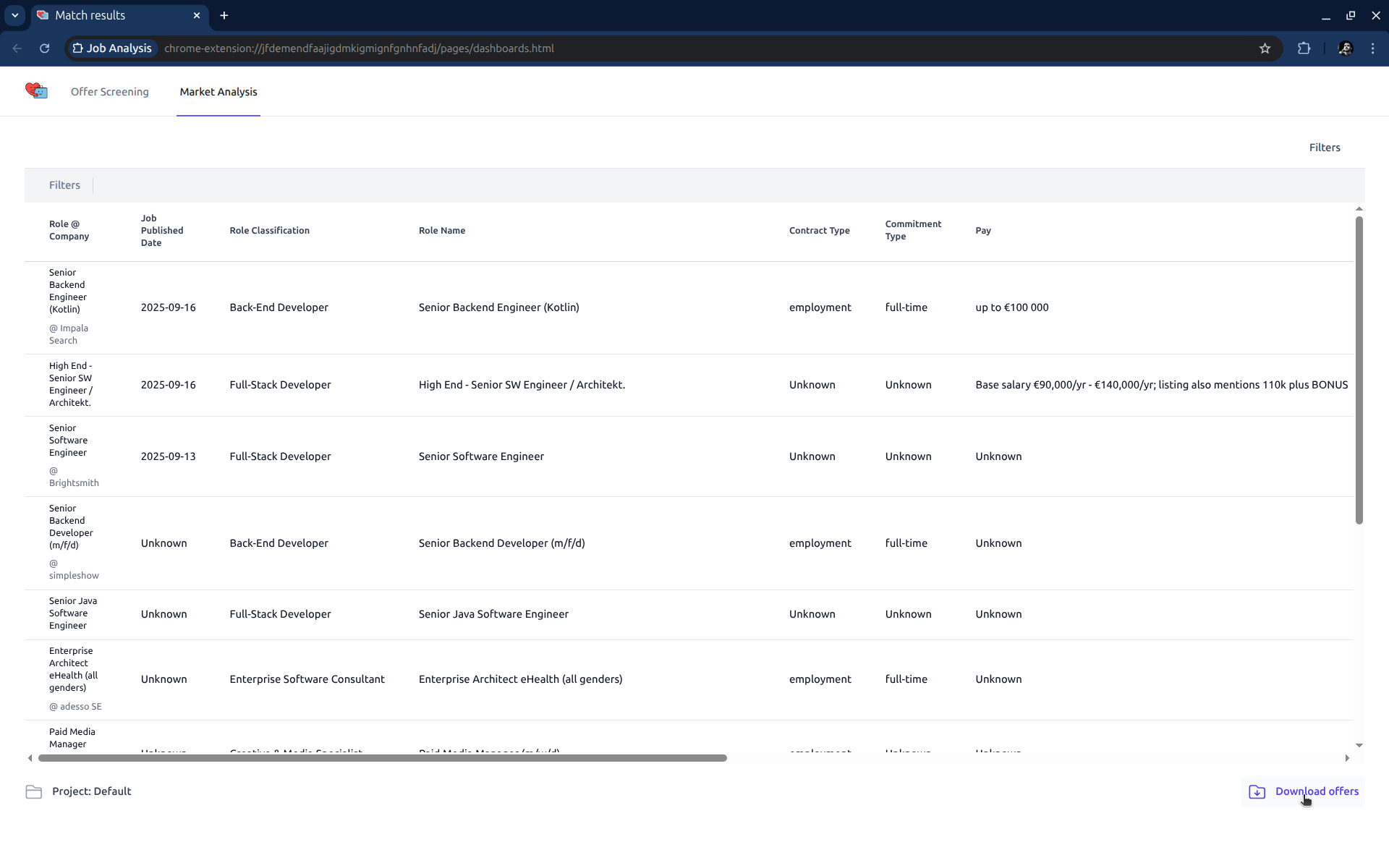Screen dimensions: 1389x868
Task: Reload the page
Action: coord(45,48)
